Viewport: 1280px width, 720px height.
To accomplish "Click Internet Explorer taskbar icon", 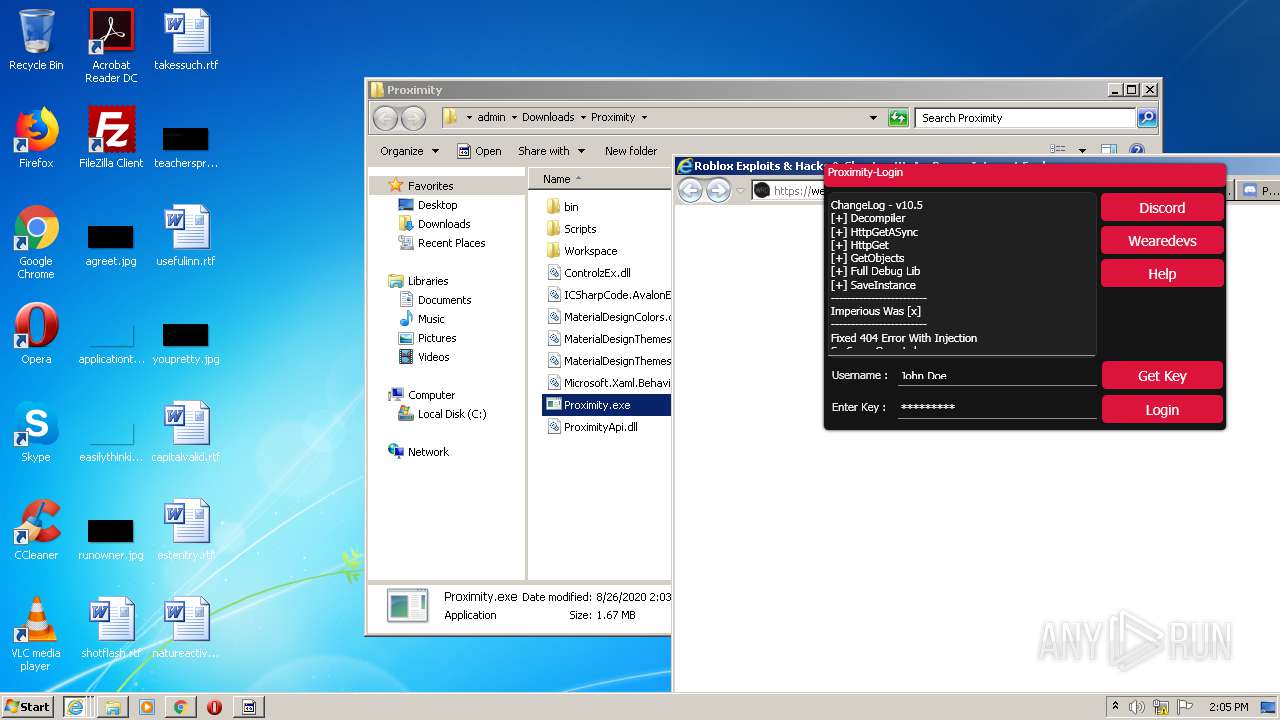I will (x=75, y=707).
